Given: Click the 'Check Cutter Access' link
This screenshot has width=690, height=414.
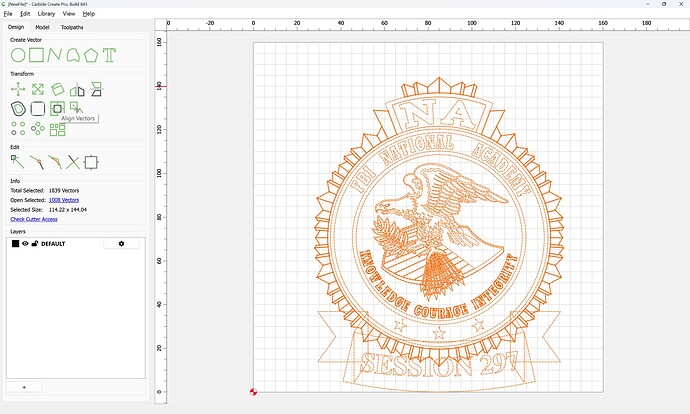Looking at the screenshot, I should pos(34,219).
